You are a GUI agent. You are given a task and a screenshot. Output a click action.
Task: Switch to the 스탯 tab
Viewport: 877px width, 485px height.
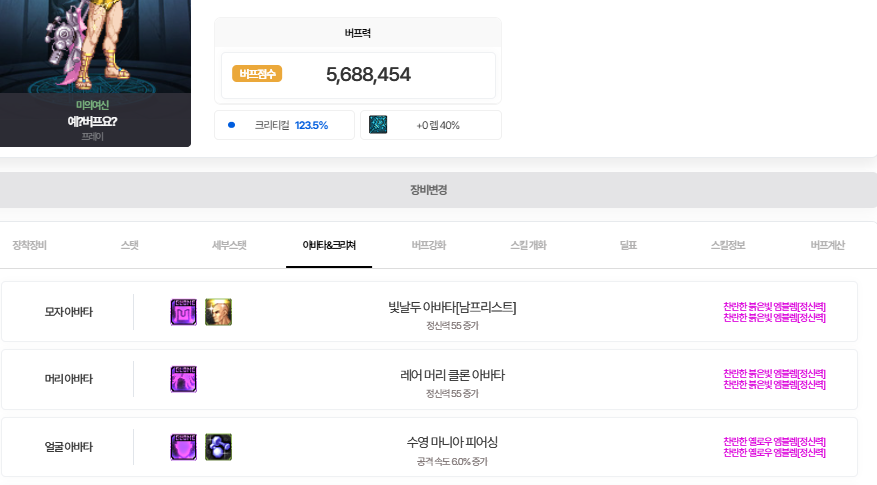(x=130, y=245)
